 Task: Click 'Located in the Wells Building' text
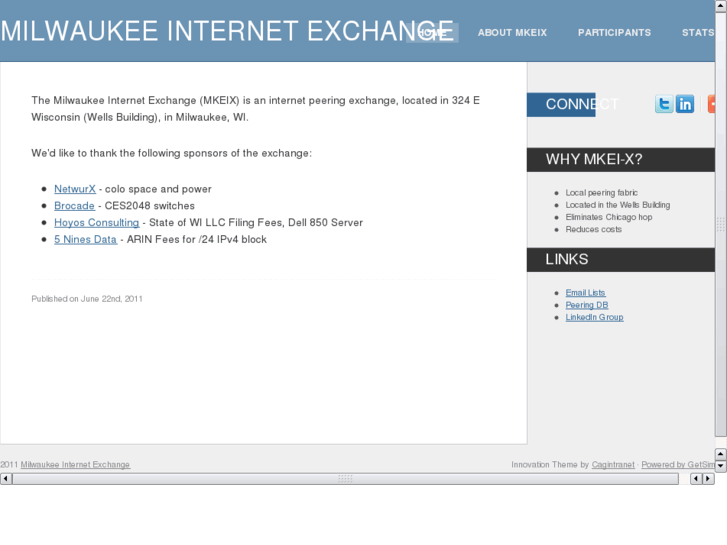618,205
